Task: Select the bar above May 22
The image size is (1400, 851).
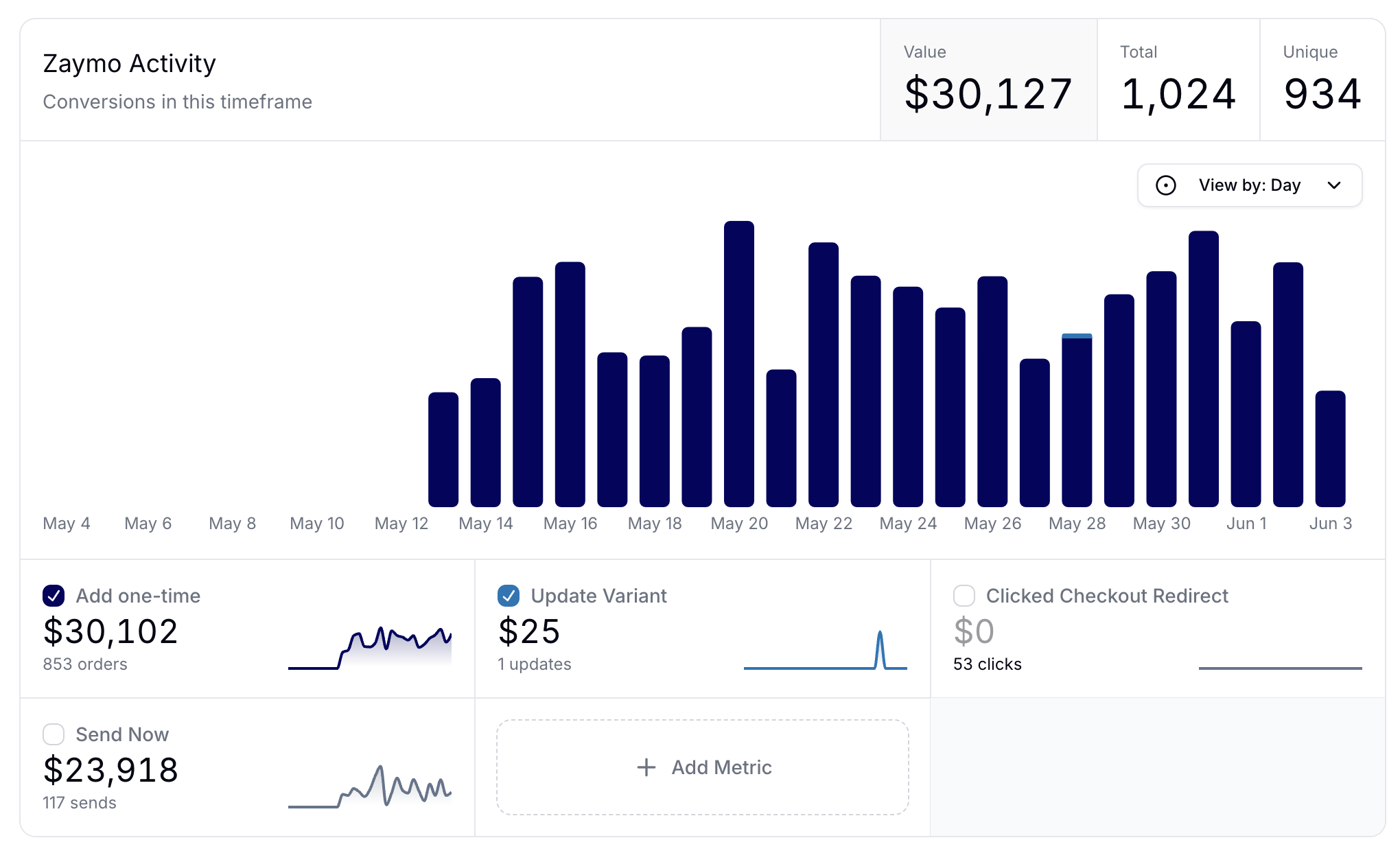Action: pos(824,375)
